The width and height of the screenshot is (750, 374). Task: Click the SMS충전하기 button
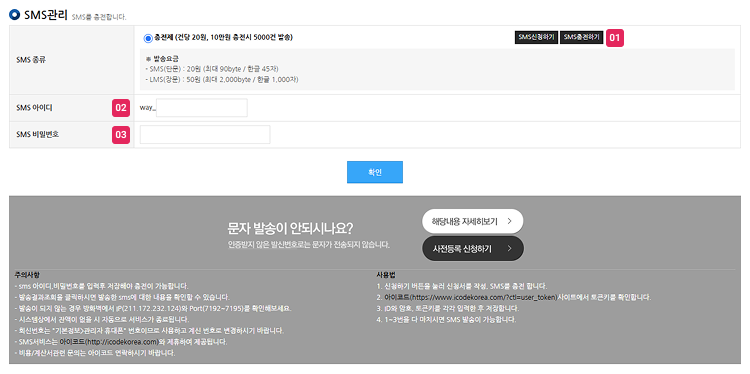pyautogui.click(x=581, y=37)
